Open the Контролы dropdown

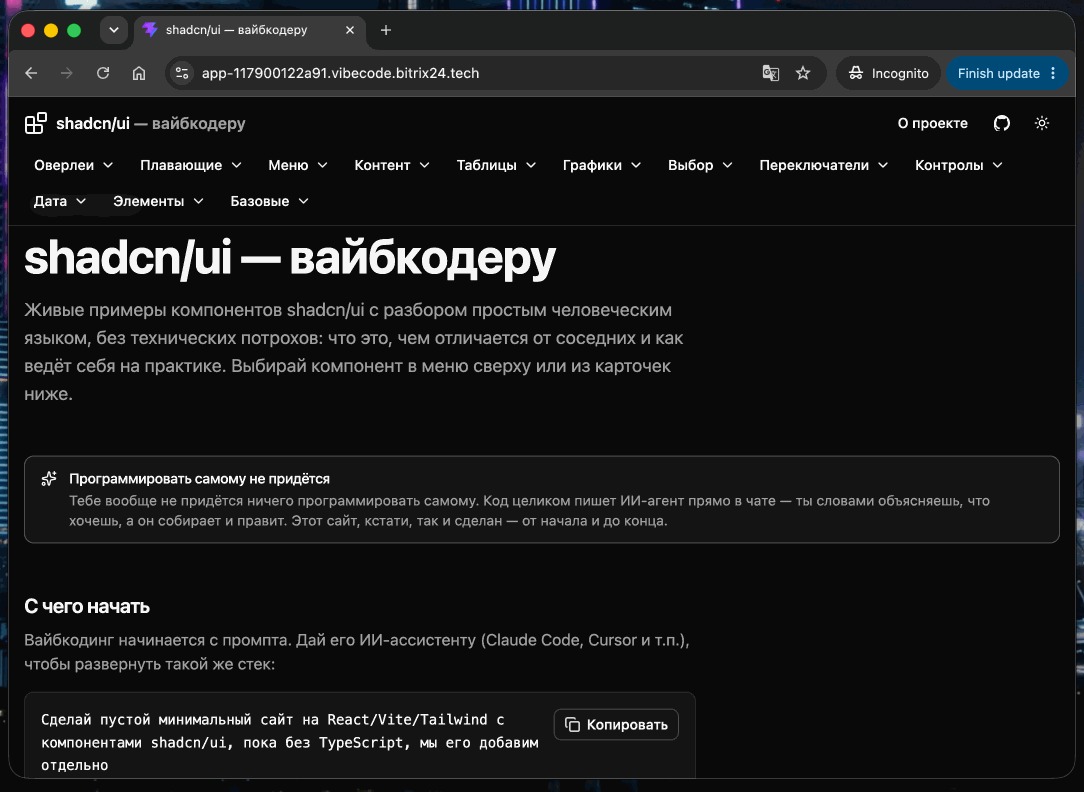tap(958, 165)
